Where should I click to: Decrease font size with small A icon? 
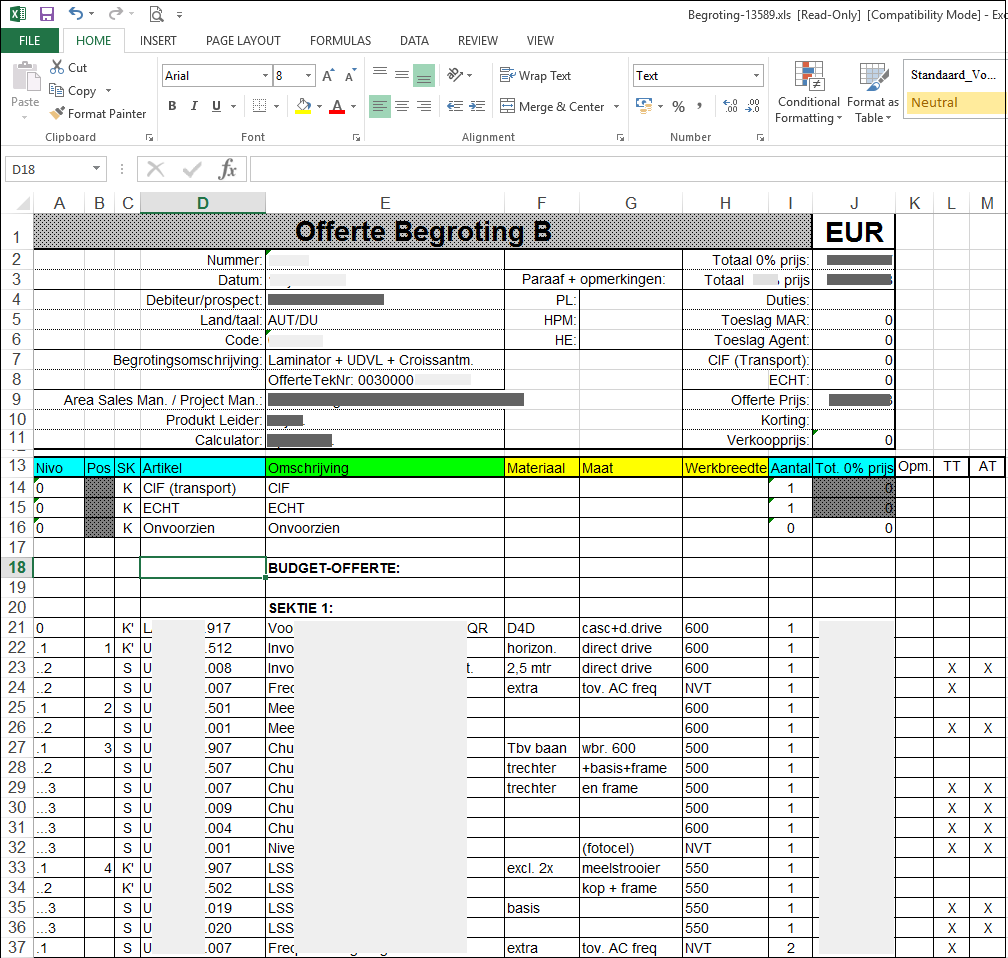[350, 75]
